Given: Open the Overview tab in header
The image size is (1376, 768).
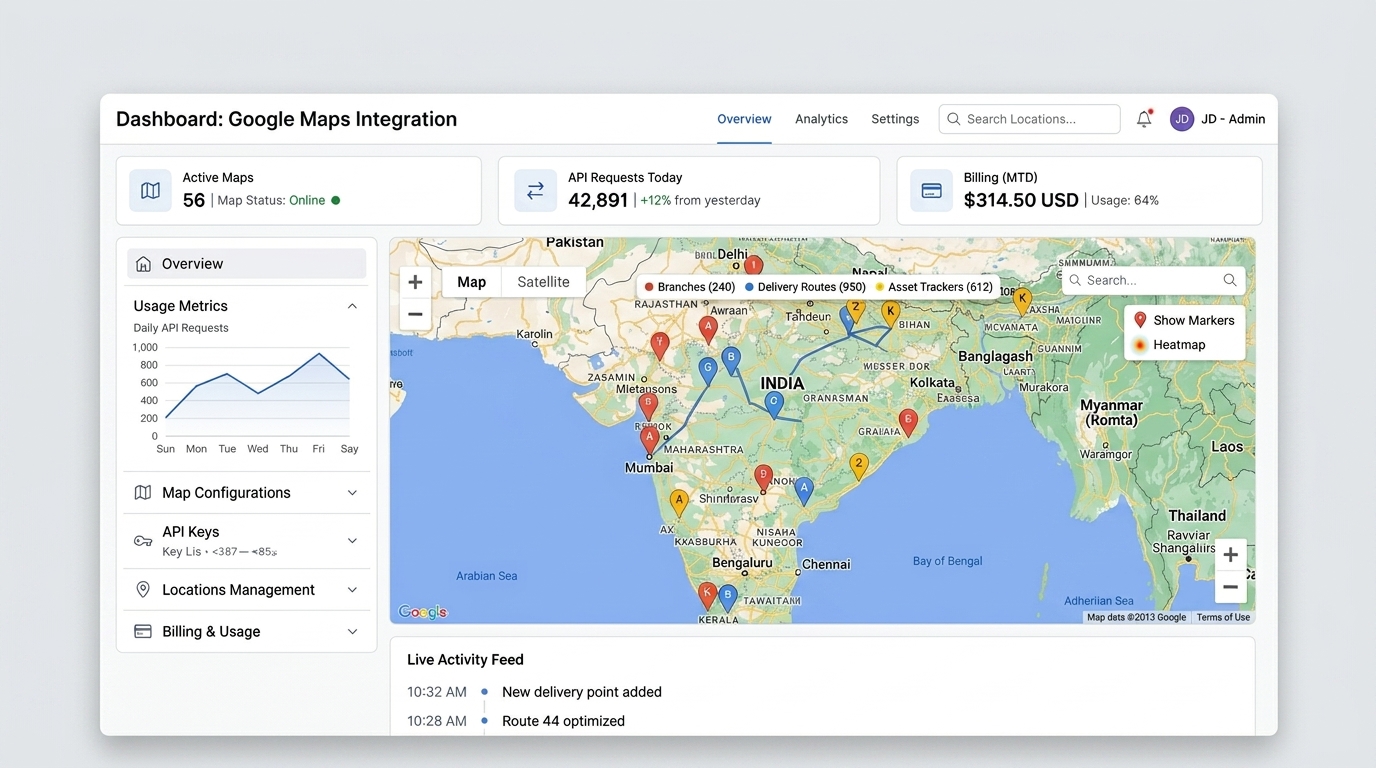Looking at the screenshot, I should click(744, 119).
